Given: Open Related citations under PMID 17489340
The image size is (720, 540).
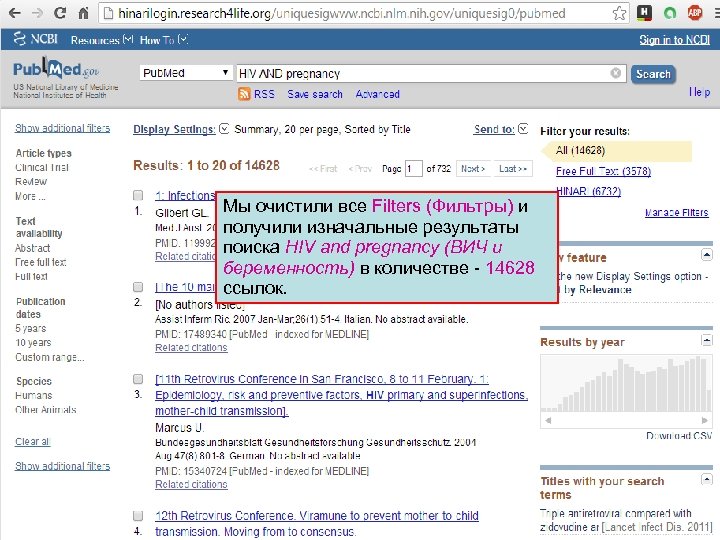Looking at the screenshot, I should [191, 348].
